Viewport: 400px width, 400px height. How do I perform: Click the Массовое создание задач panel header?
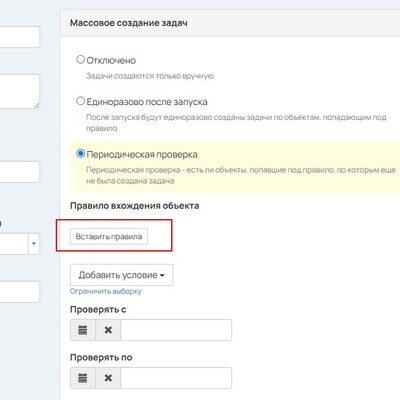(230, 23)
